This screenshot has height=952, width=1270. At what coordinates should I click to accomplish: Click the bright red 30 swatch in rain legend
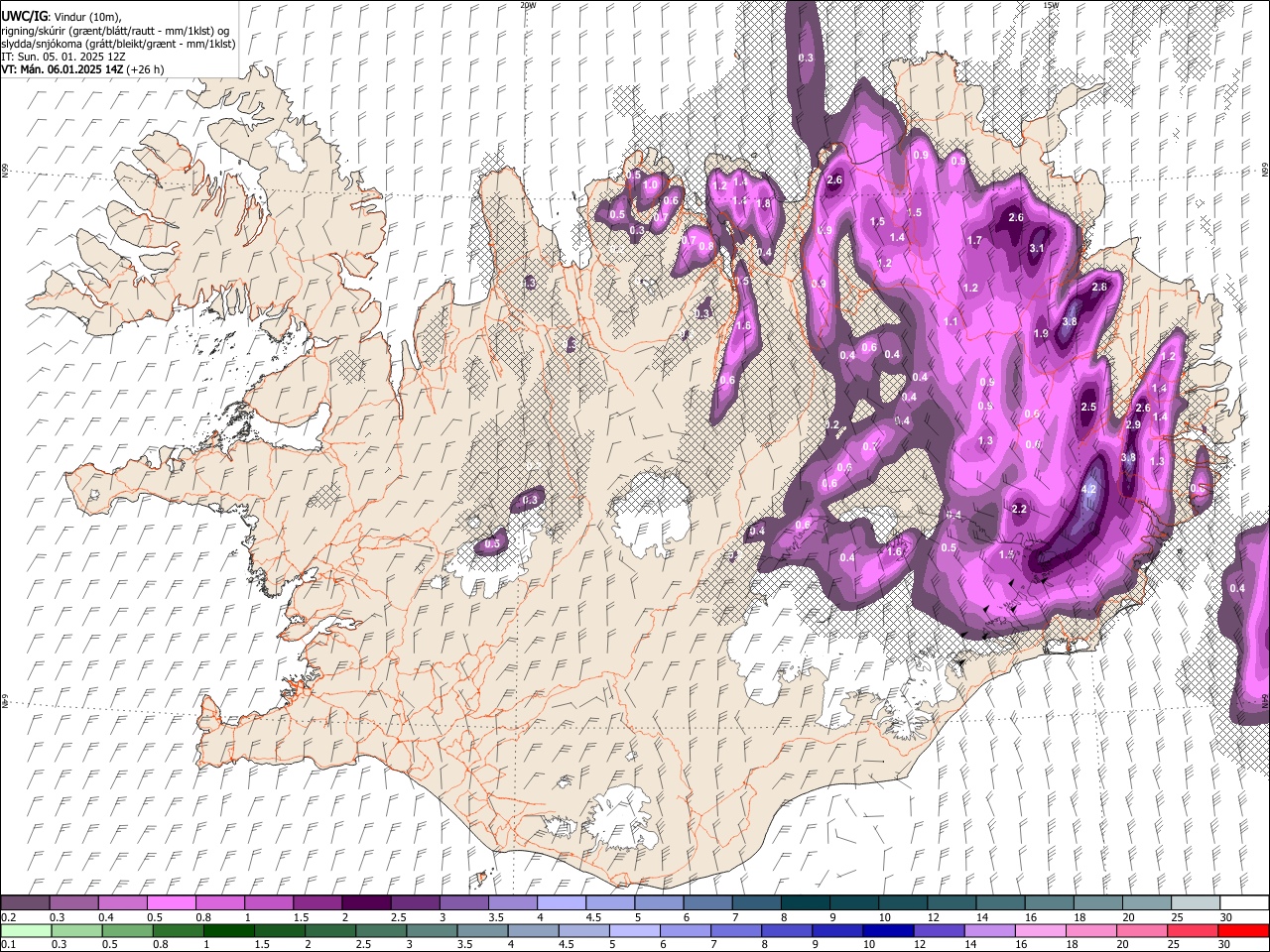coord(1244,930)
